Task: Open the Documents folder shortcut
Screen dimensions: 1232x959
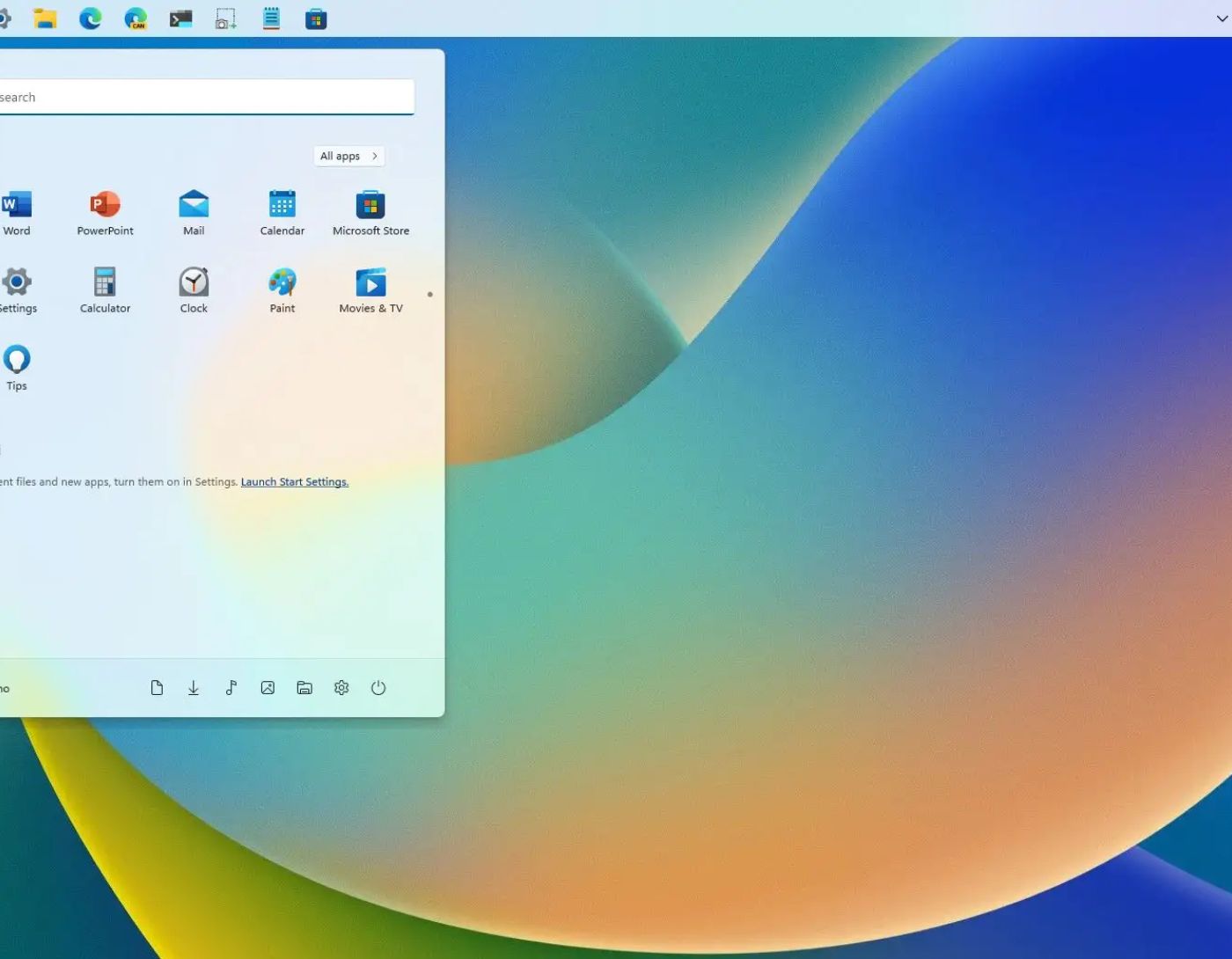Action: 157,688
